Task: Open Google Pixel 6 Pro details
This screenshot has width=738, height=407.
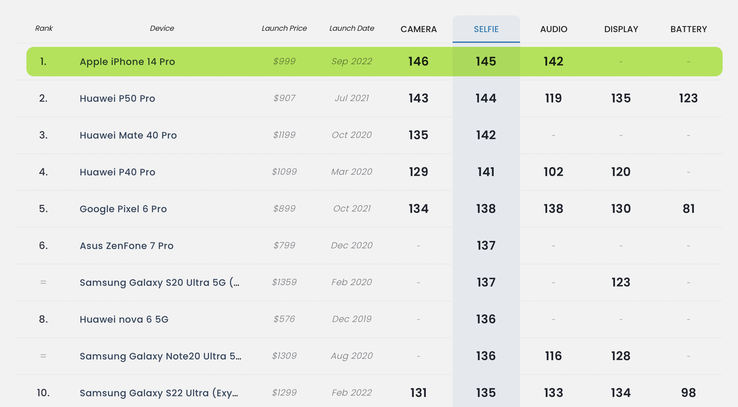Action: tap(123, 209)
